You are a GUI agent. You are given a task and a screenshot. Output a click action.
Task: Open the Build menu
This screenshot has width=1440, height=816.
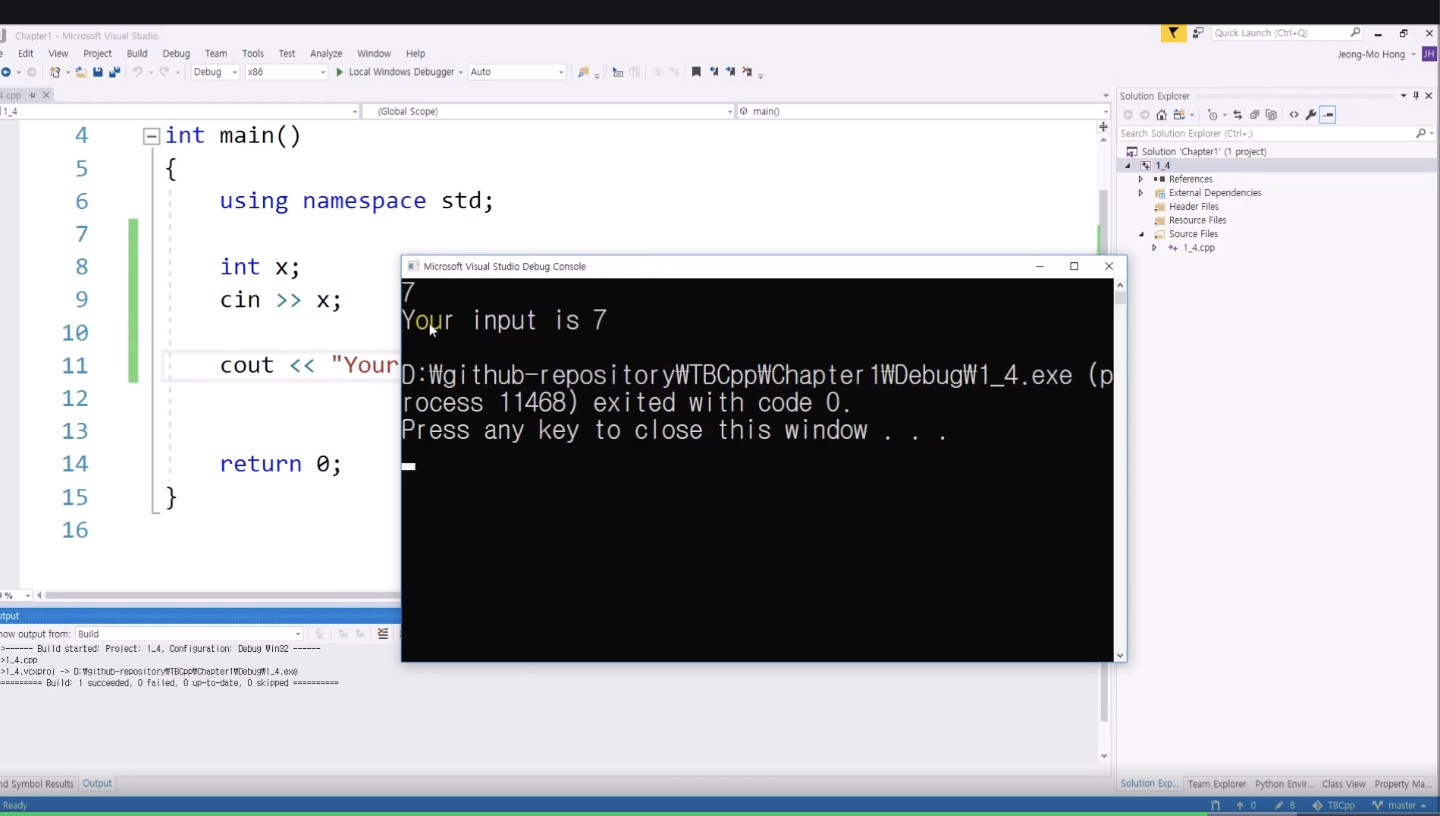[x=137, y=54]
